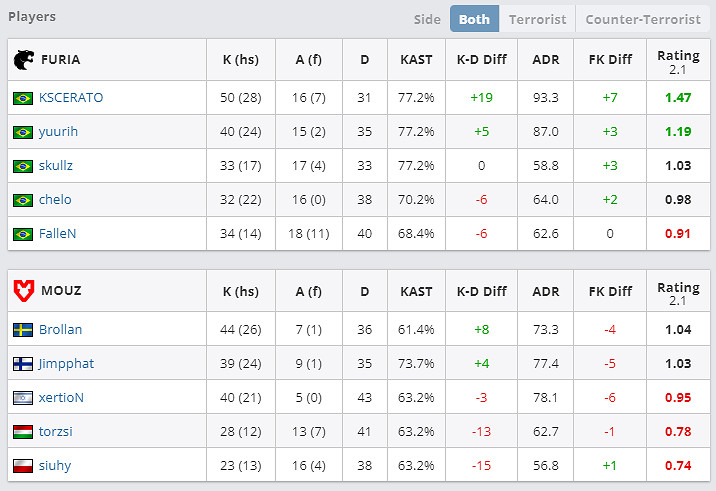Click the MOUZ heart team logo
This screenshot has height=491, width=716.
[22, 292]
